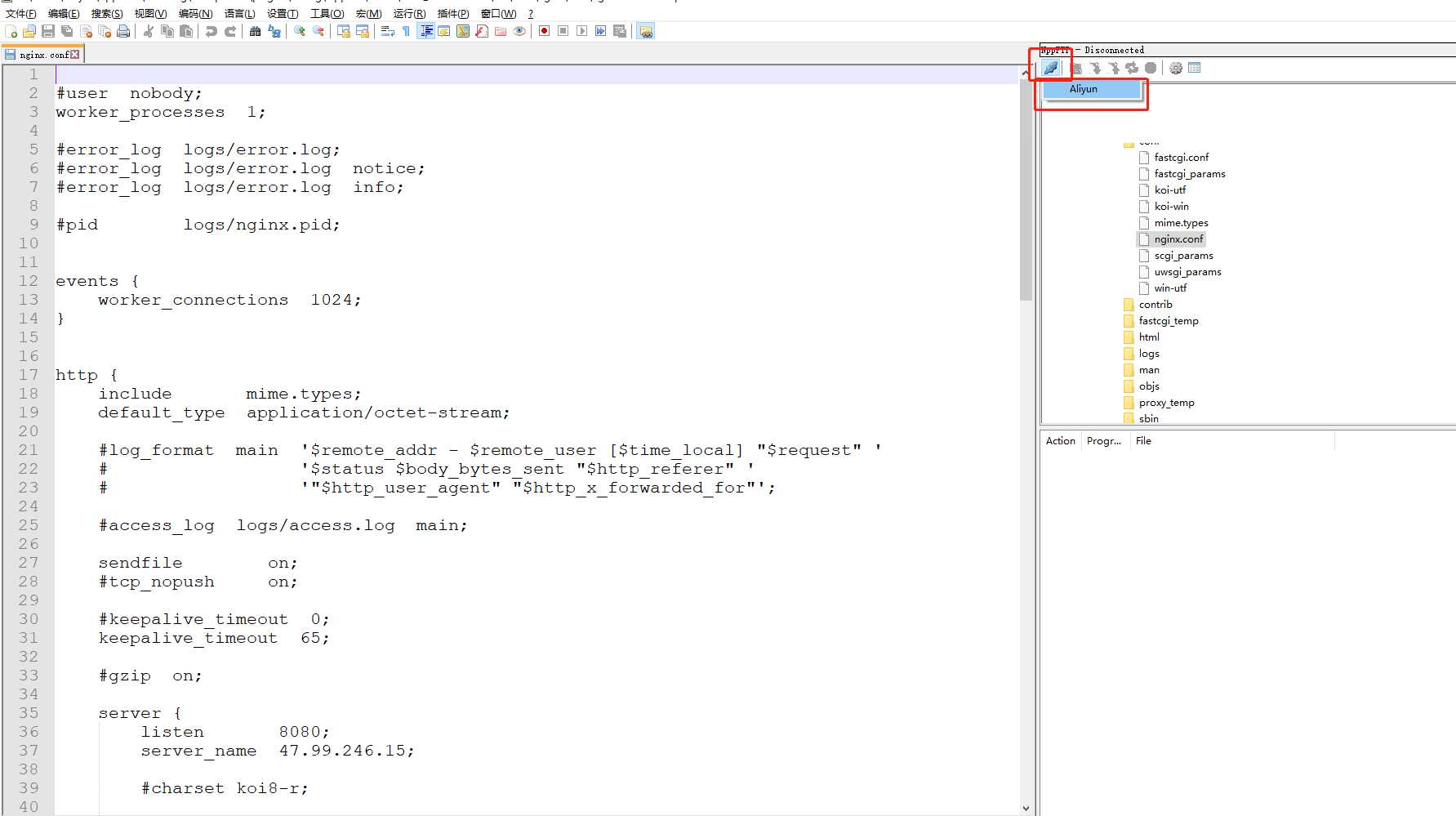Click the Close document toolbar icon
The image size is (1456, 816).
[x=86, y=31]
